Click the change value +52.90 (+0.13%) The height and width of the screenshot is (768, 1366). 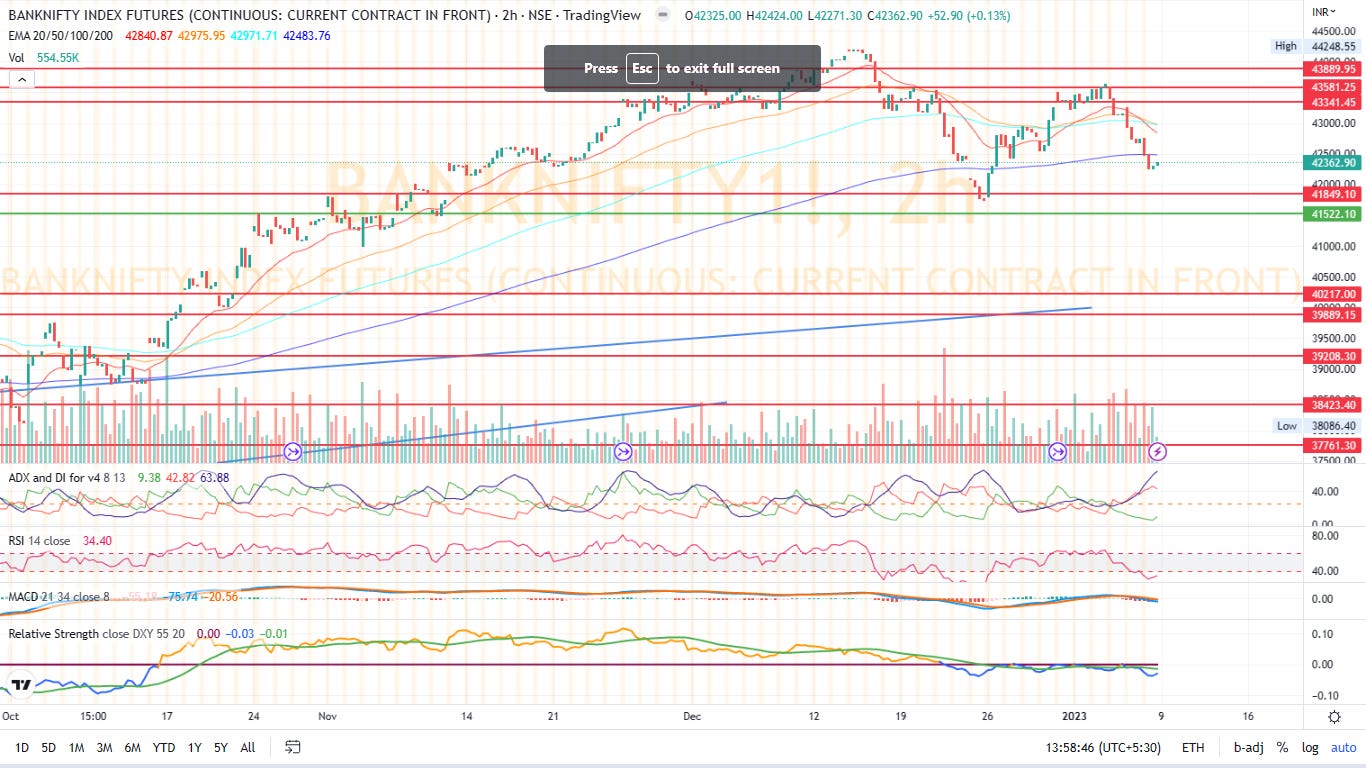(x=967, y=16)
